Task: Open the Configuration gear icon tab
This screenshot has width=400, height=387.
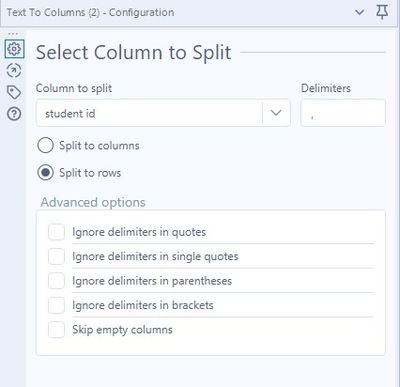Action: [x=14, y=49]
